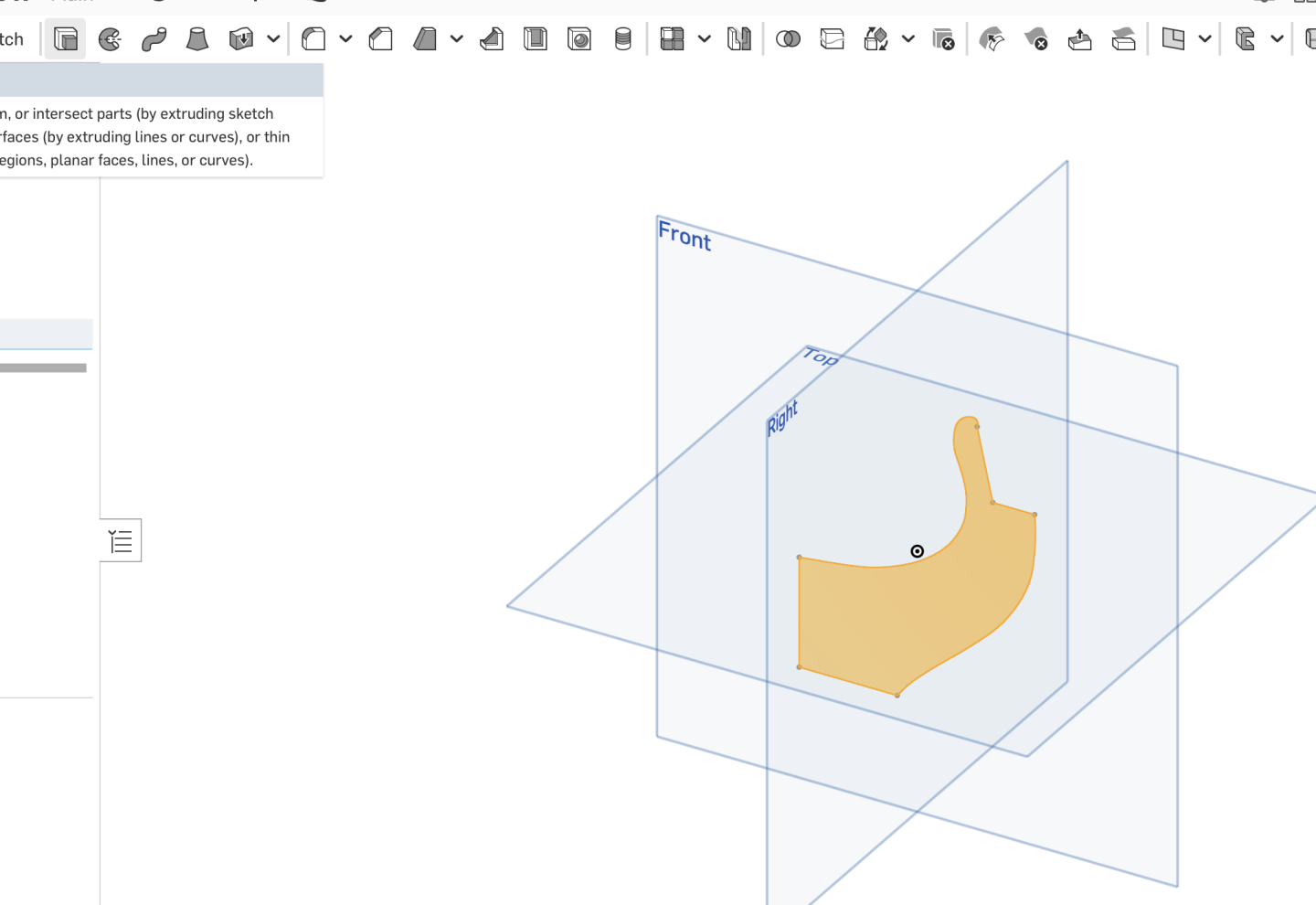Expand the Transform dropdown arrow

[x=907, y=39]
